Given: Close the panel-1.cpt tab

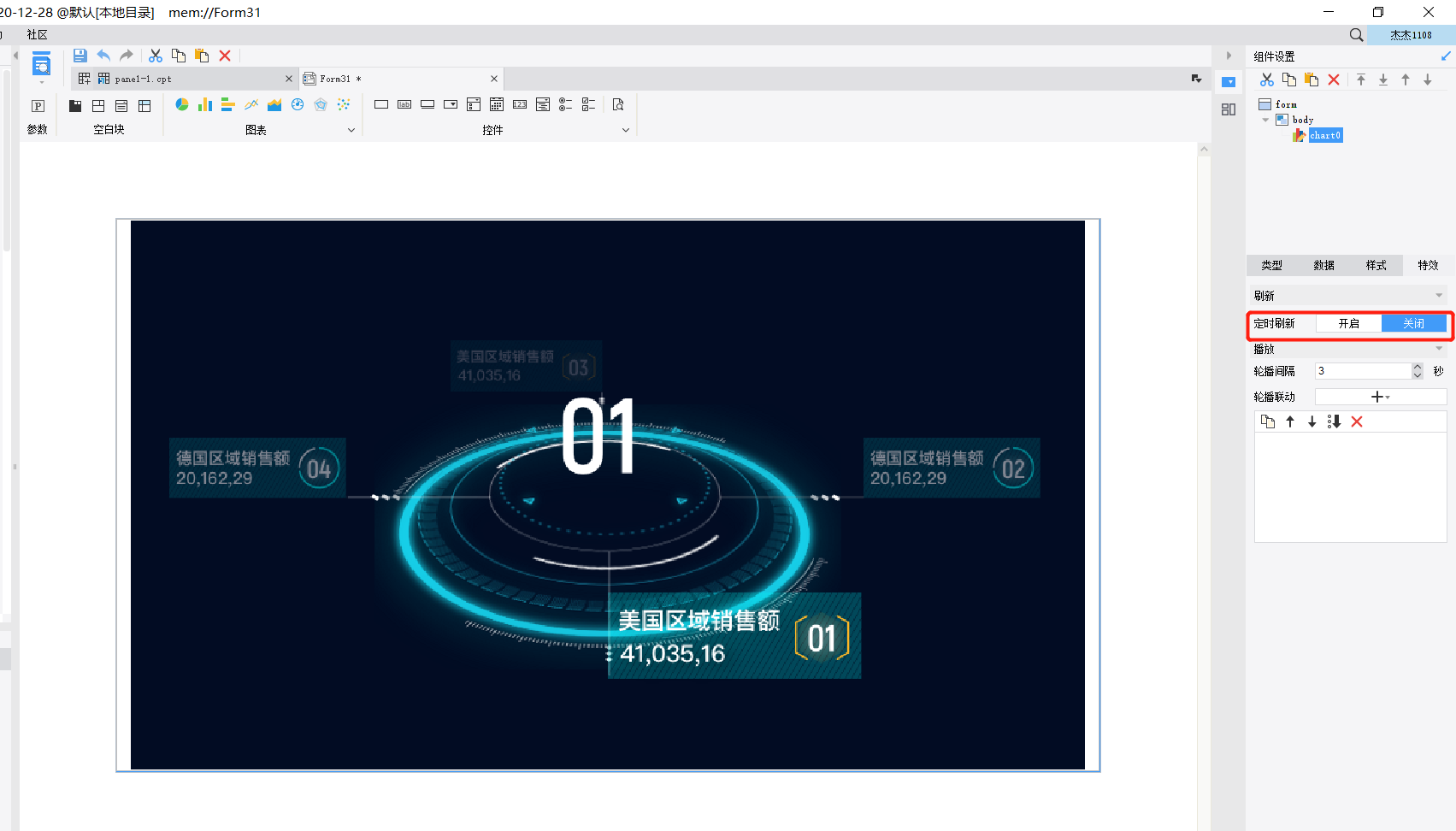Looking at the screenshot, I should (288, 79).
